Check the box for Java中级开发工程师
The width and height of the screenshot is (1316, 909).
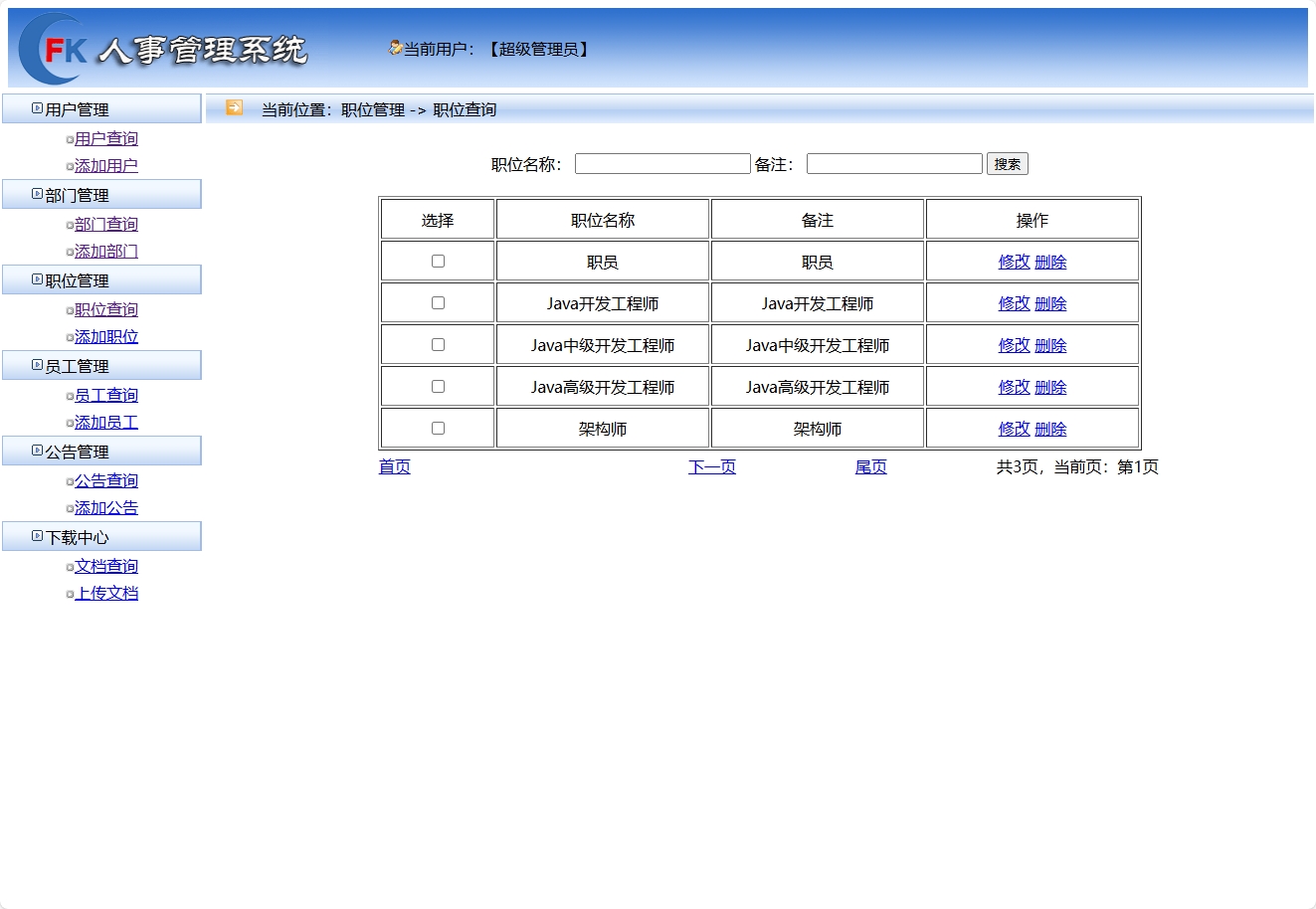[x=438, y=345]
